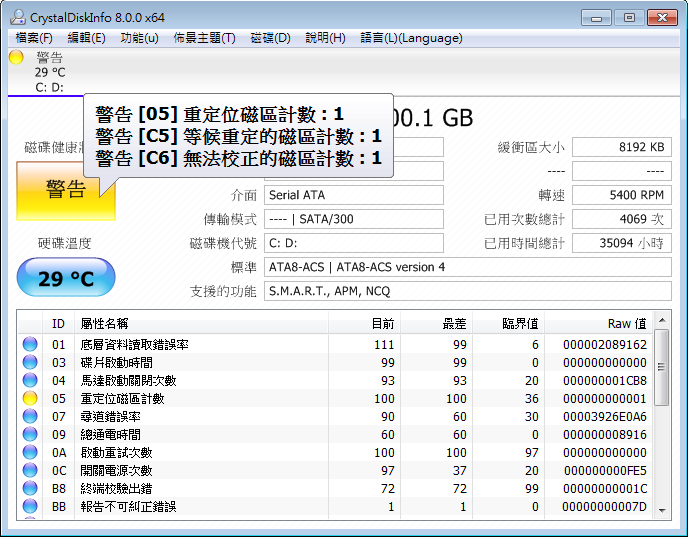Click the scroll down arrow of attribute list
Viewport: 688px width, 539px height.
(662, 510)
